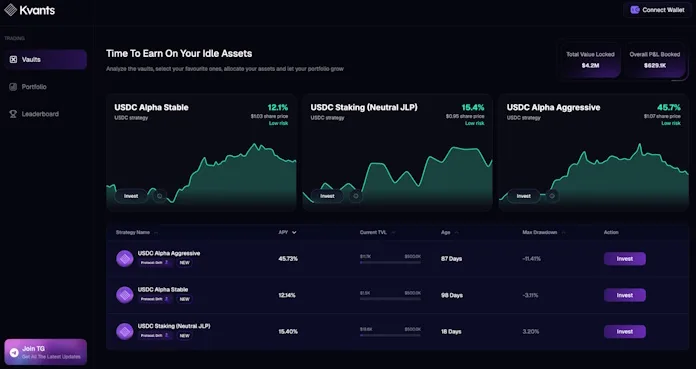
Task: Open the Leaderboard section
Action: 46,114
